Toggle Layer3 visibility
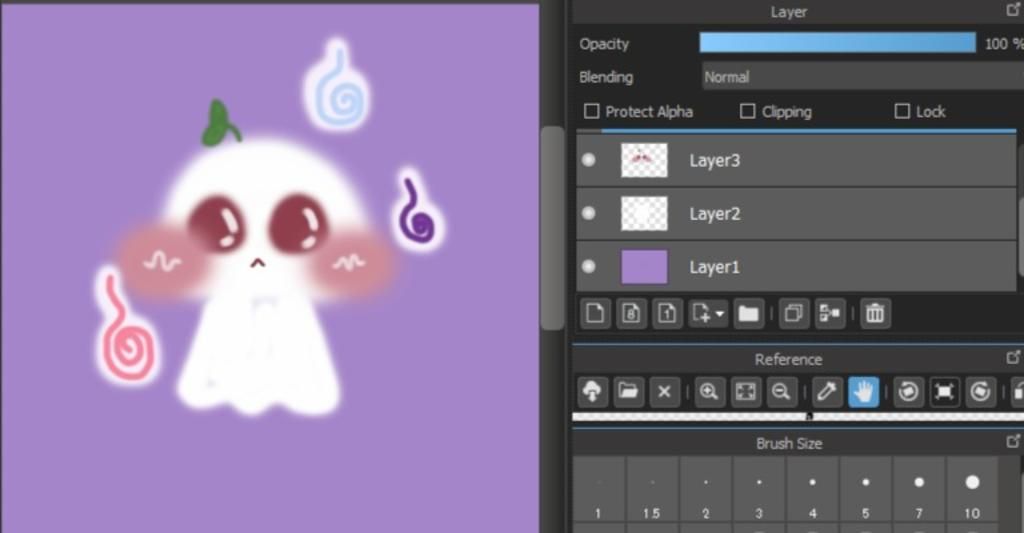 pyautogui.click(x=588, y=160)
